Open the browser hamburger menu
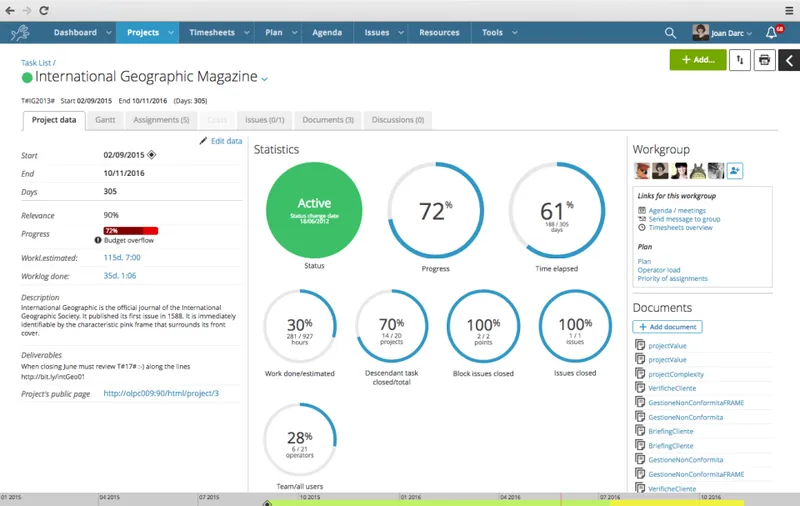 tap(789, 10)
